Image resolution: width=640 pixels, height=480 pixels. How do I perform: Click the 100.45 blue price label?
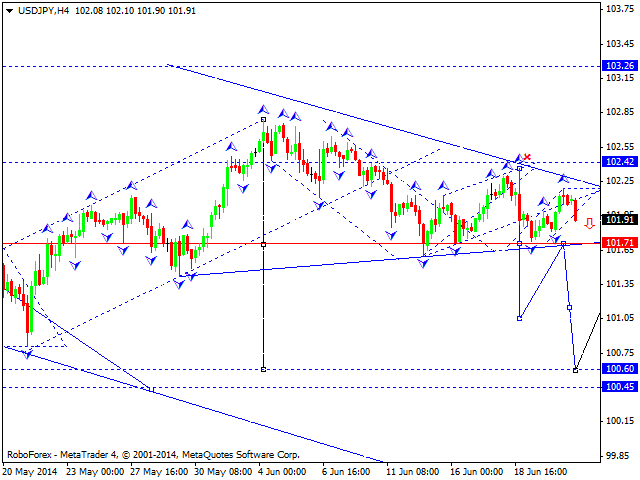(620, 387)
